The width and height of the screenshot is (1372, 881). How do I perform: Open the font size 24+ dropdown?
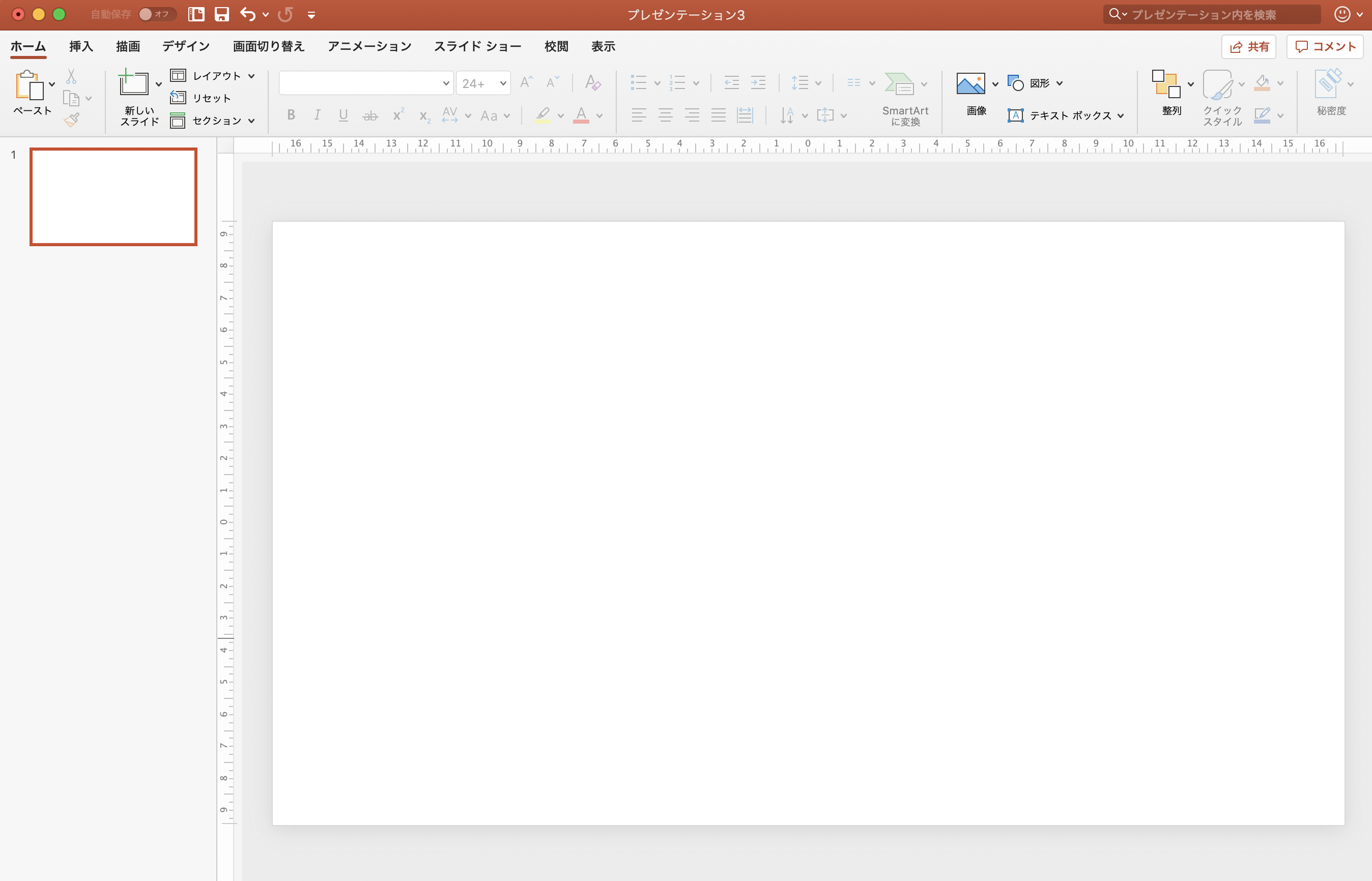point(483,83)
